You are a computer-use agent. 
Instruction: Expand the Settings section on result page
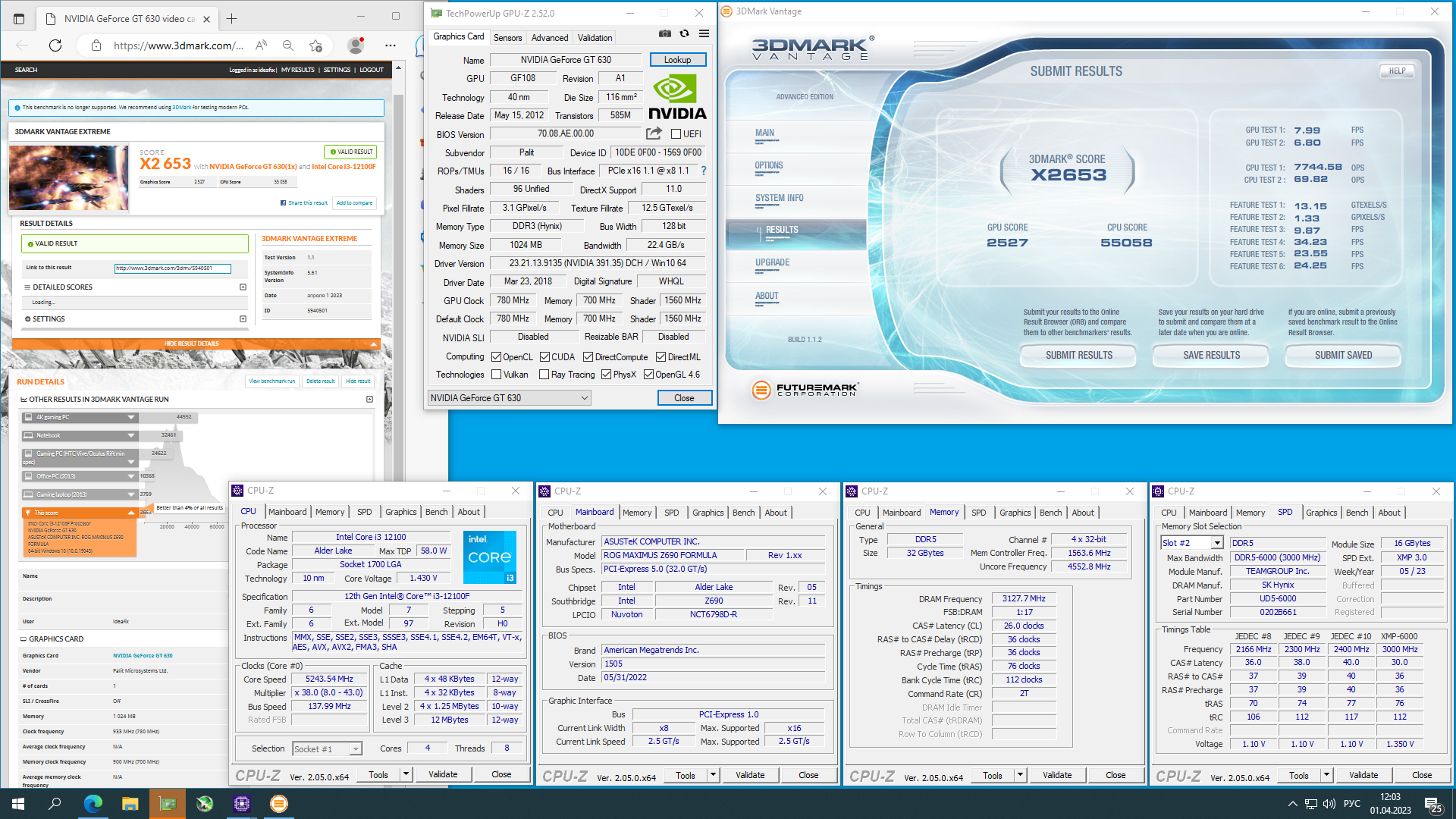pyautogui.click(x=243, y=319)
